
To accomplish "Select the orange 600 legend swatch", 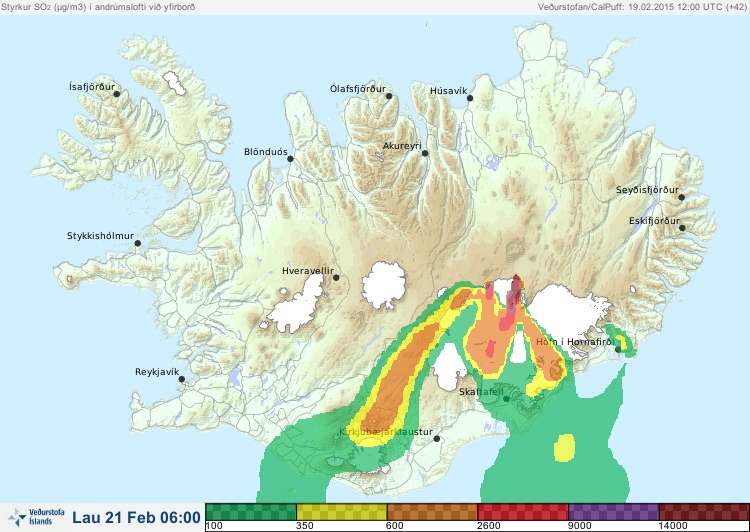I will pos(432,512).
